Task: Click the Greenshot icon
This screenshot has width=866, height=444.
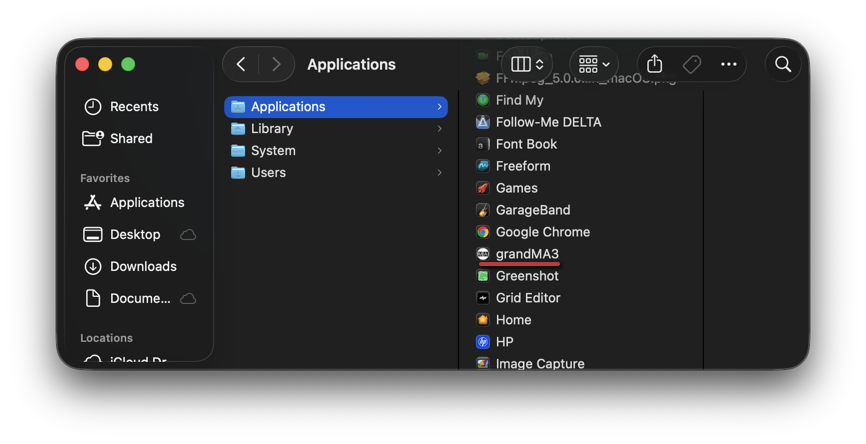Action: (483, 276)
